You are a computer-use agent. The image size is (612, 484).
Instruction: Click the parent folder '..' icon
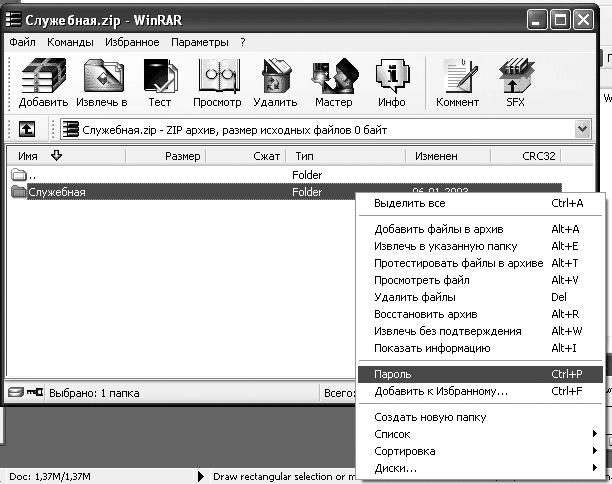pyautogui.click(x=19, y=174)
